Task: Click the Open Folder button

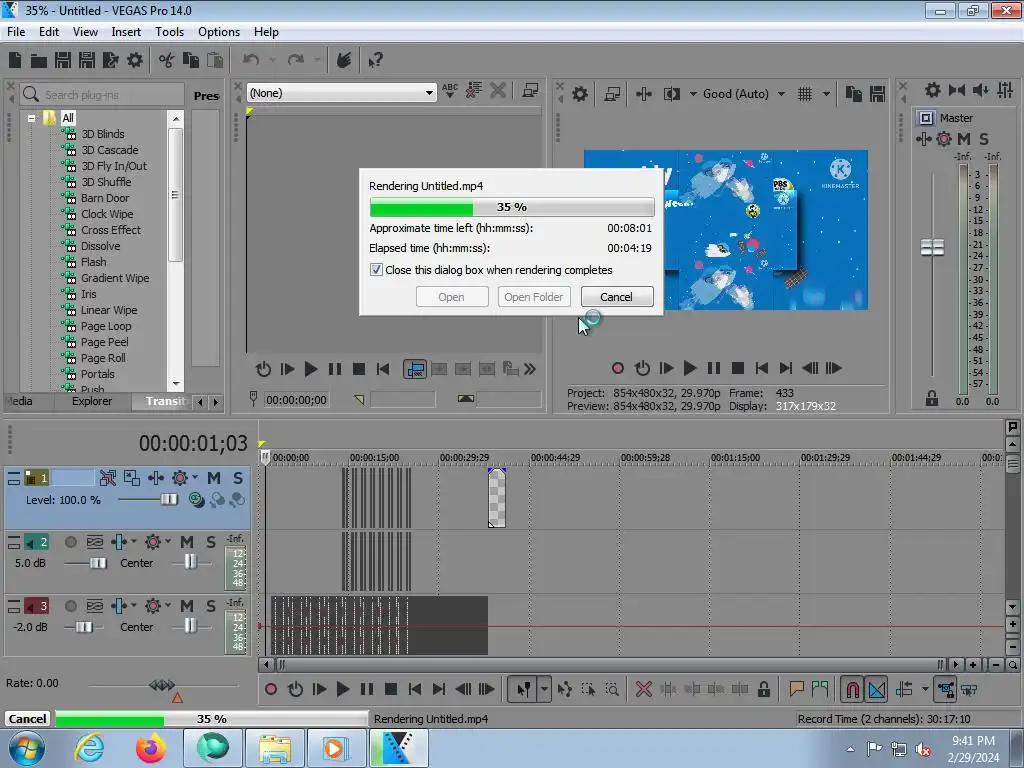Action: (534, 297)
